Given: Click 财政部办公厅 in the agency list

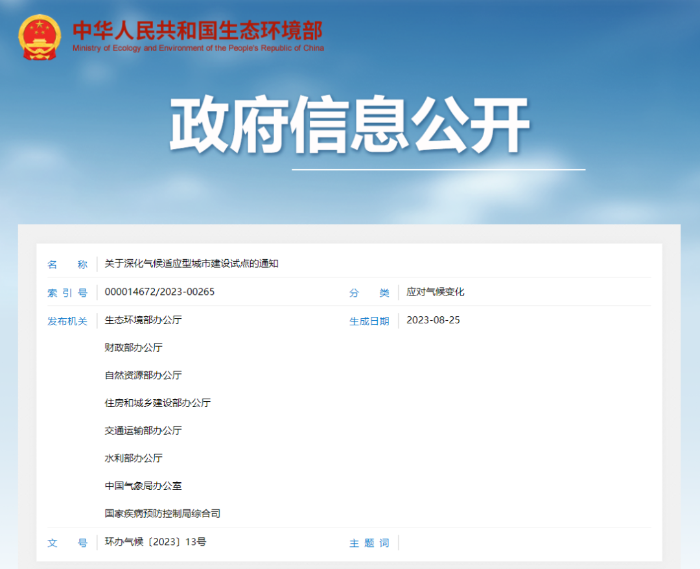Looking at the screenshot, I should 133,348.
